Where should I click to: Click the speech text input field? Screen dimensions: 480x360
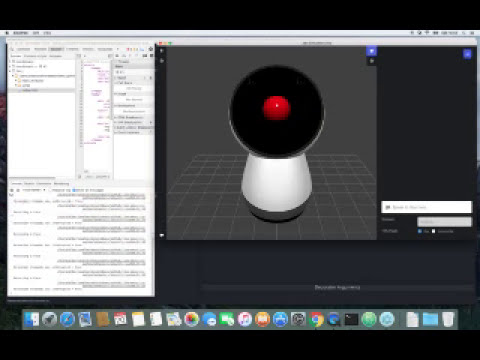click(427, 207)
